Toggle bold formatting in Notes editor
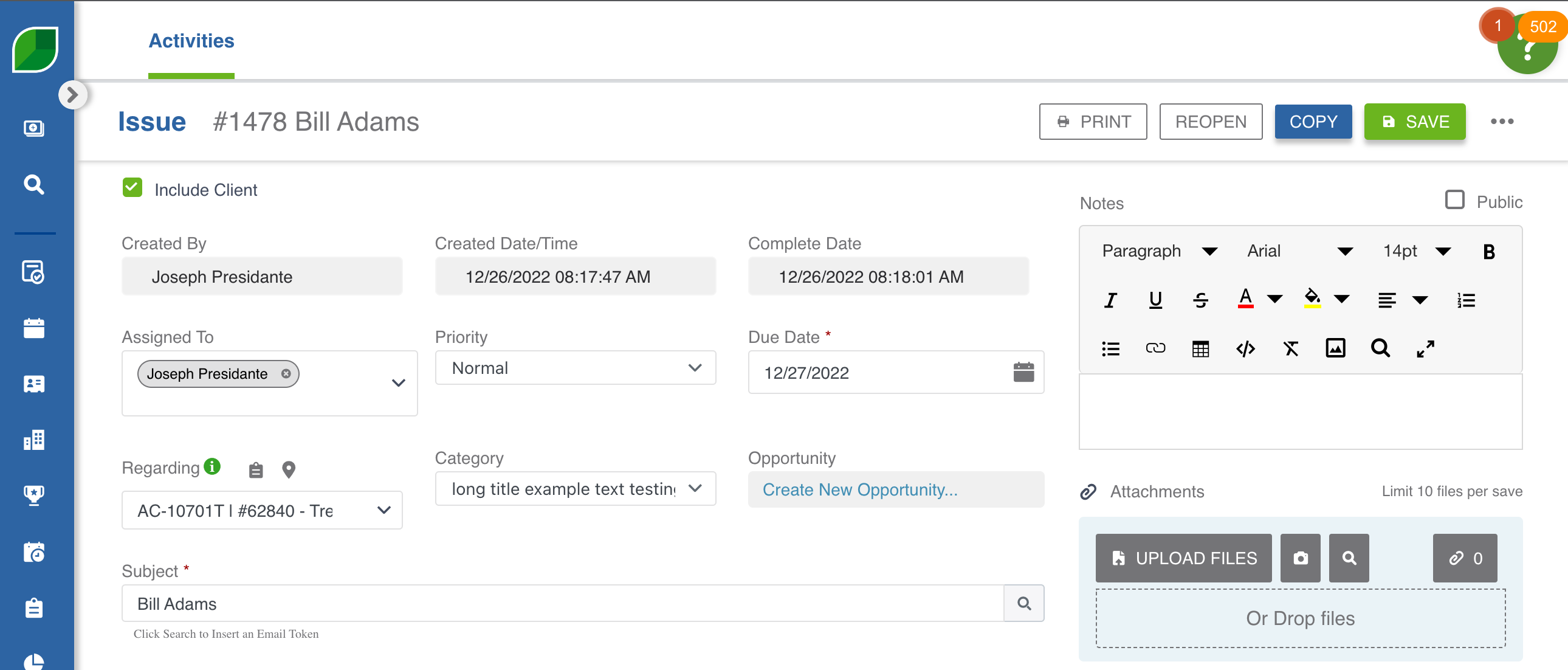Image resolution: width=1568 pixels, height=670 pixels. pyautogui.click(x=1489, y=251)
